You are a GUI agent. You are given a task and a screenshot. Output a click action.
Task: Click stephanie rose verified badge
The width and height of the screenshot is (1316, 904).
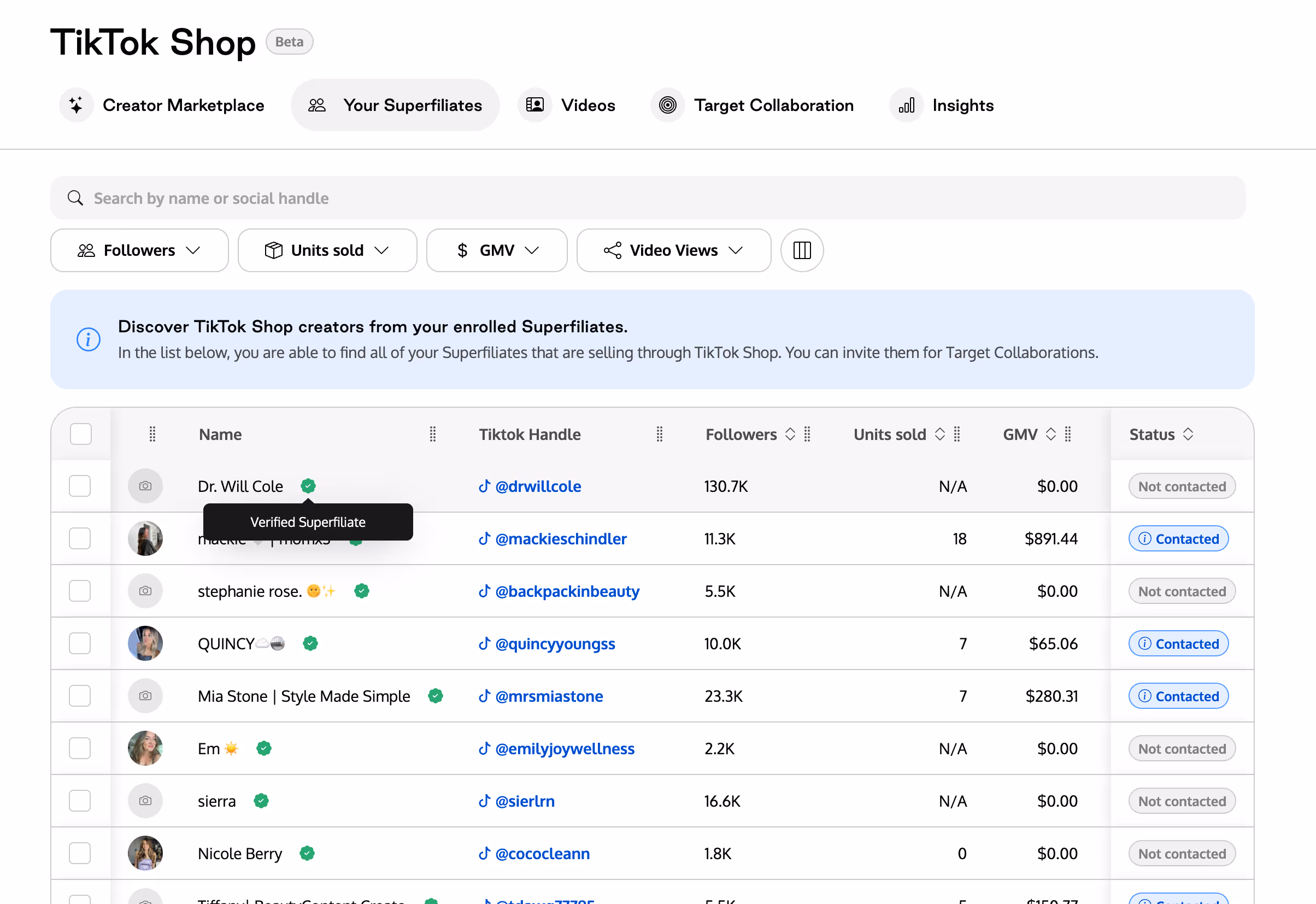point(361,591)
